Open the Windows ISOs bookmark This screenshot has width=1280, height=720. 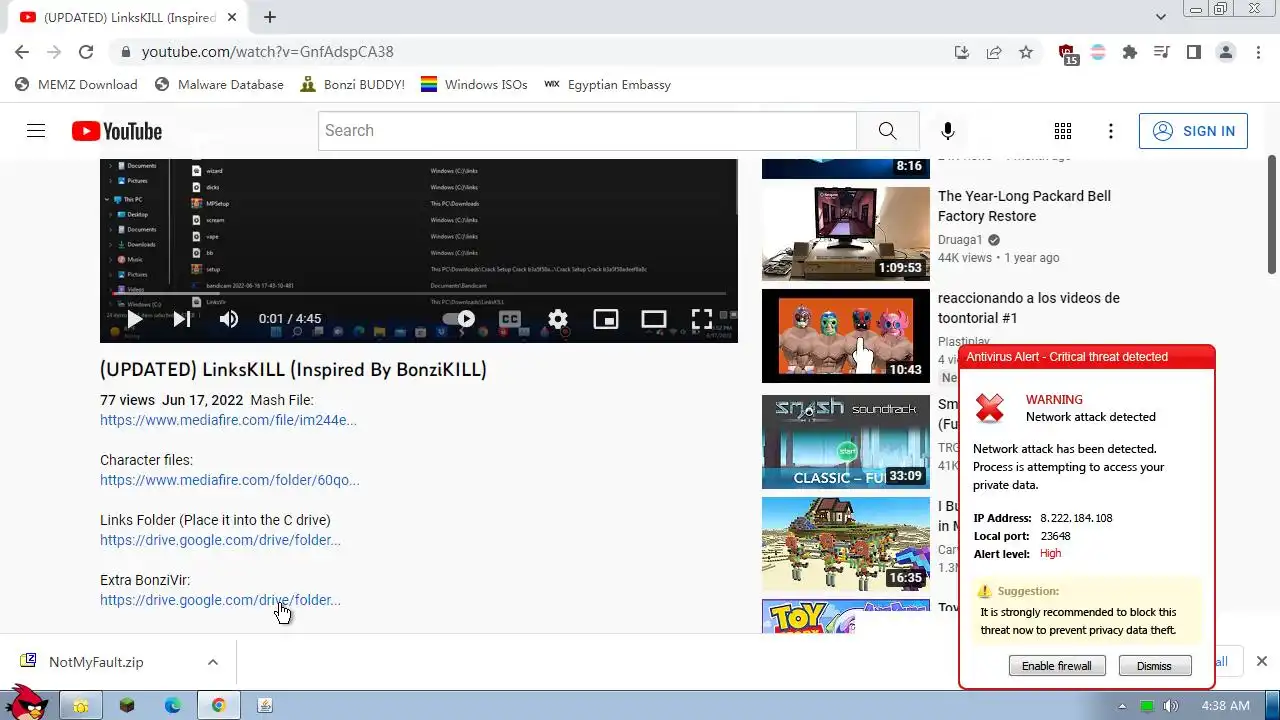pos(474,85)
